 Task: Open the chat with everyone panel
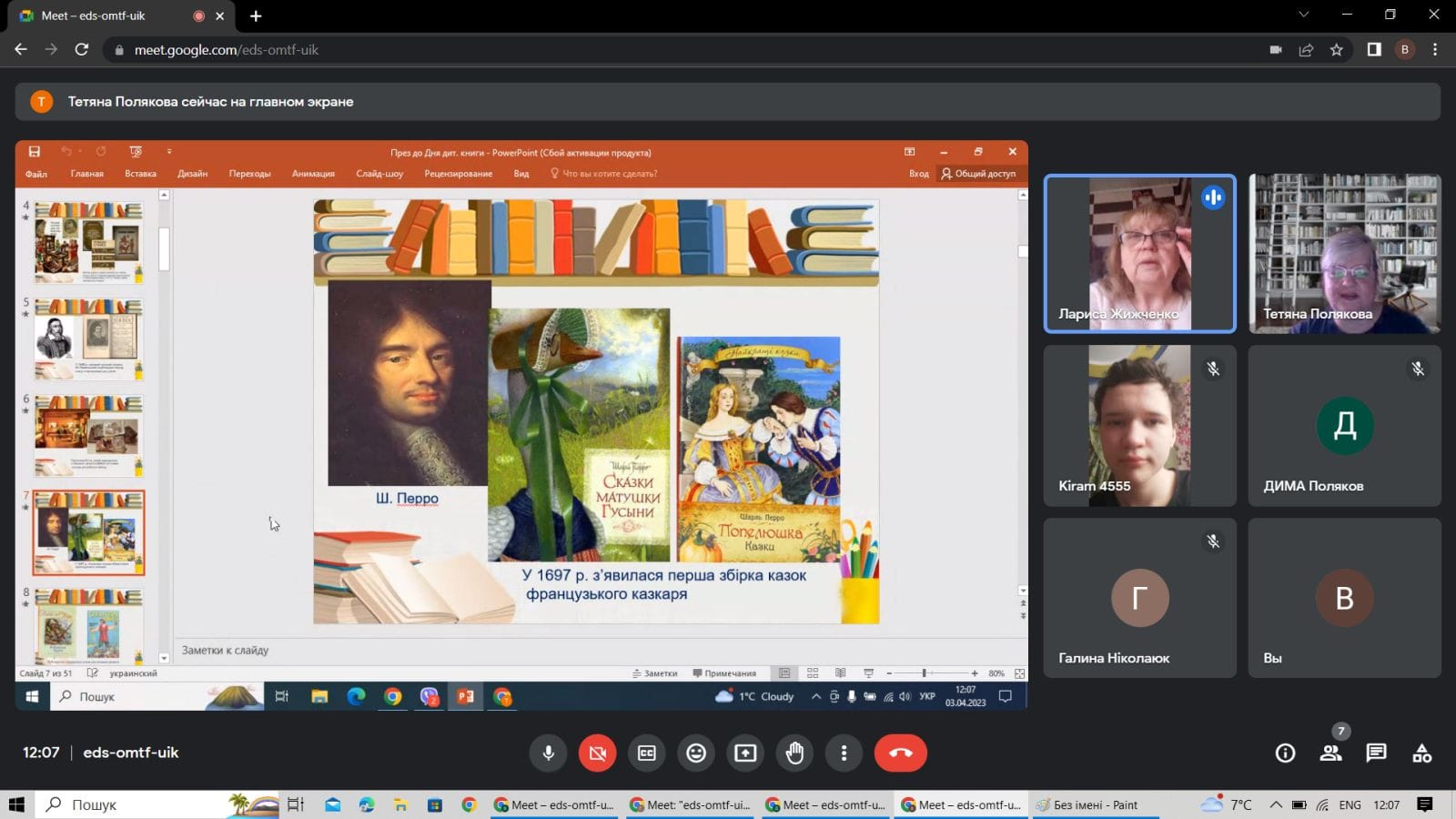point(1376,753)
